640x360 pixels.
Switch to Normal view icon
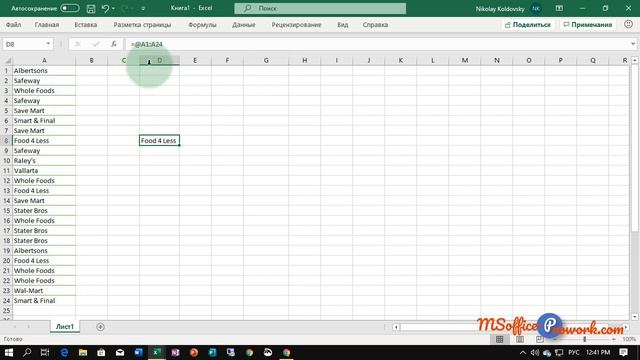click(x=500, y=339)
